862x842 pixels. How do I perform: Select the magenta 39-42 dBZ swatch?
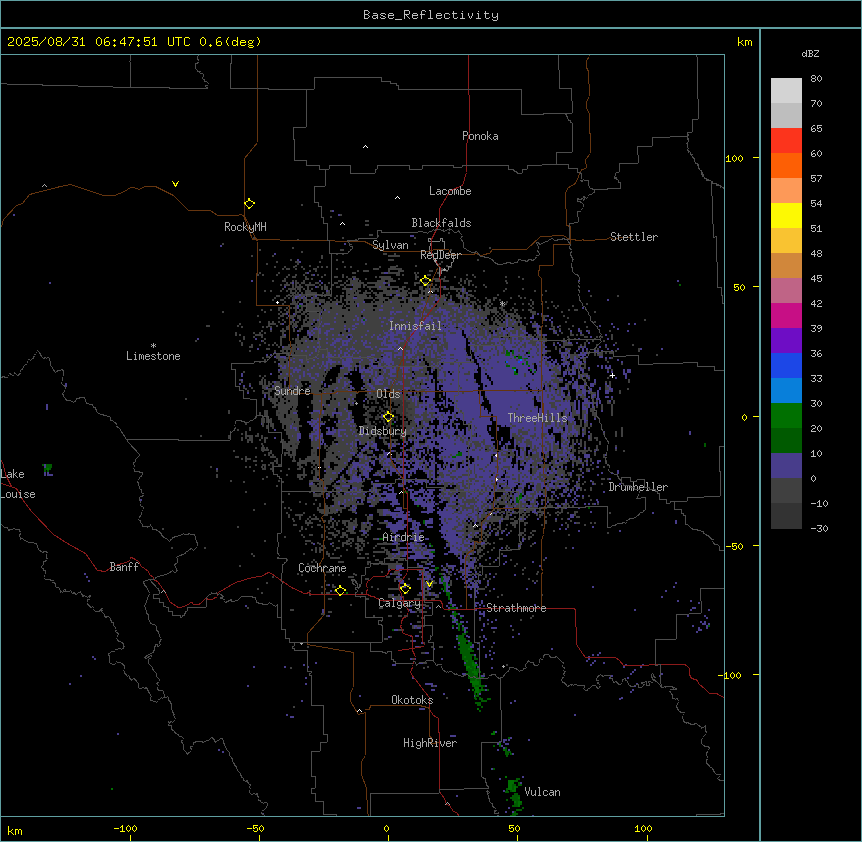786,315
